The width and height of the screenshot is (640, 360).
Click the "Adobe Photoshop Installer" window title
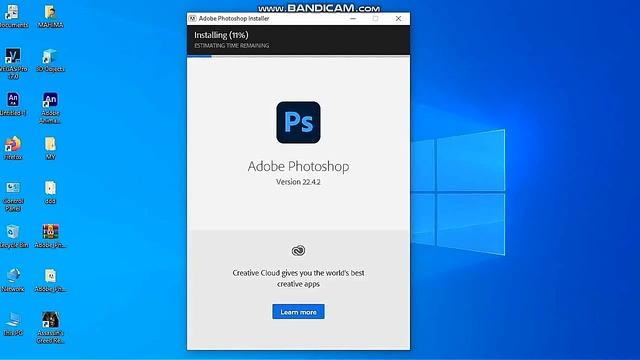click(234, 18)
